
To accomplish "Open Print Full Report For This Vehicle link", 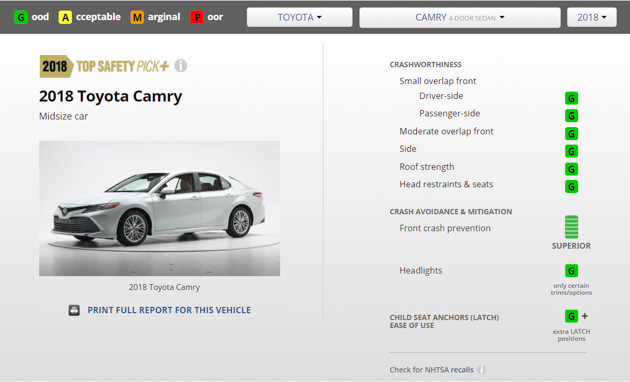I will [x=169, y=310].
